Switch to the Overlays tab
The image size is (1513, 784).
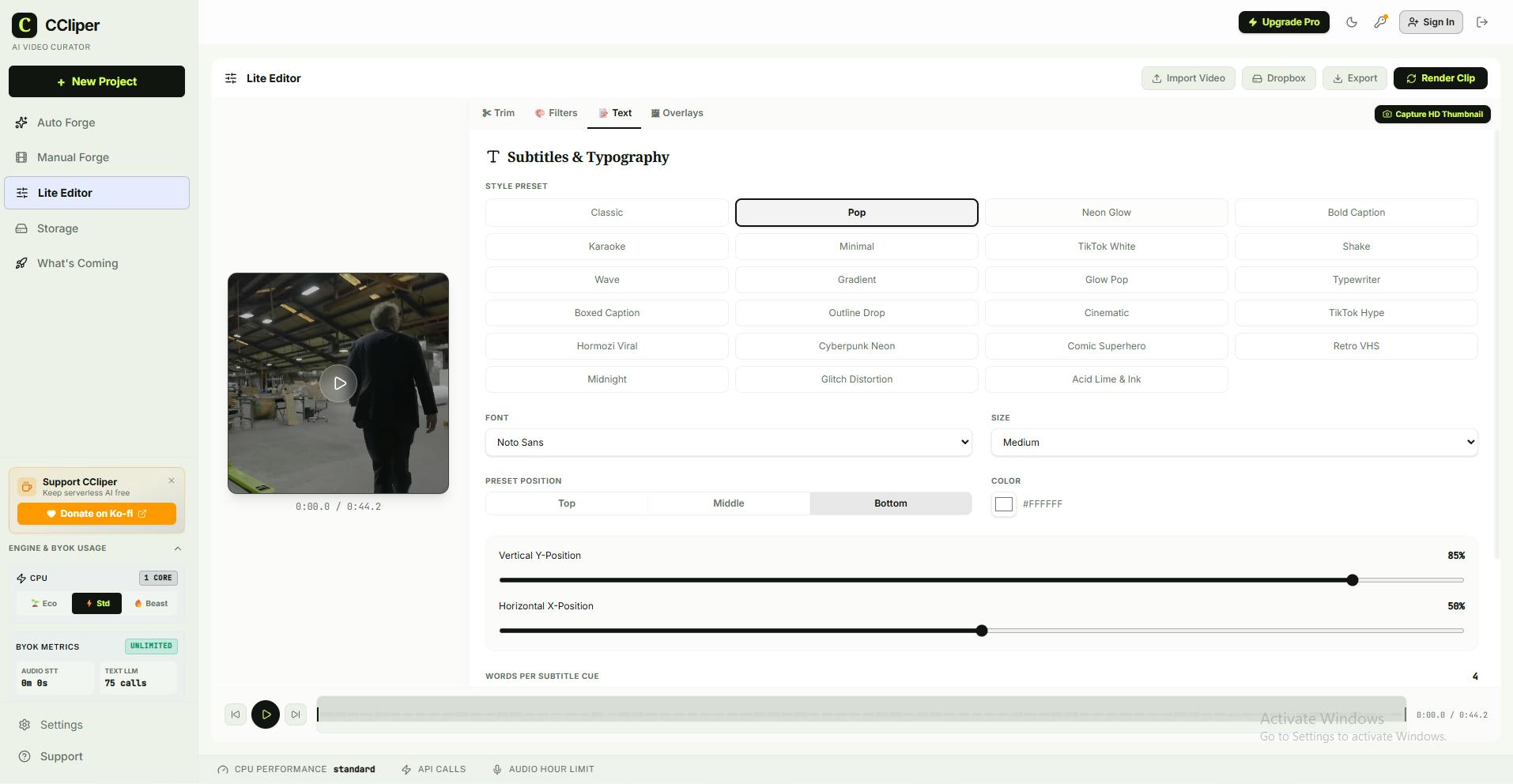(x=677, y=113)
